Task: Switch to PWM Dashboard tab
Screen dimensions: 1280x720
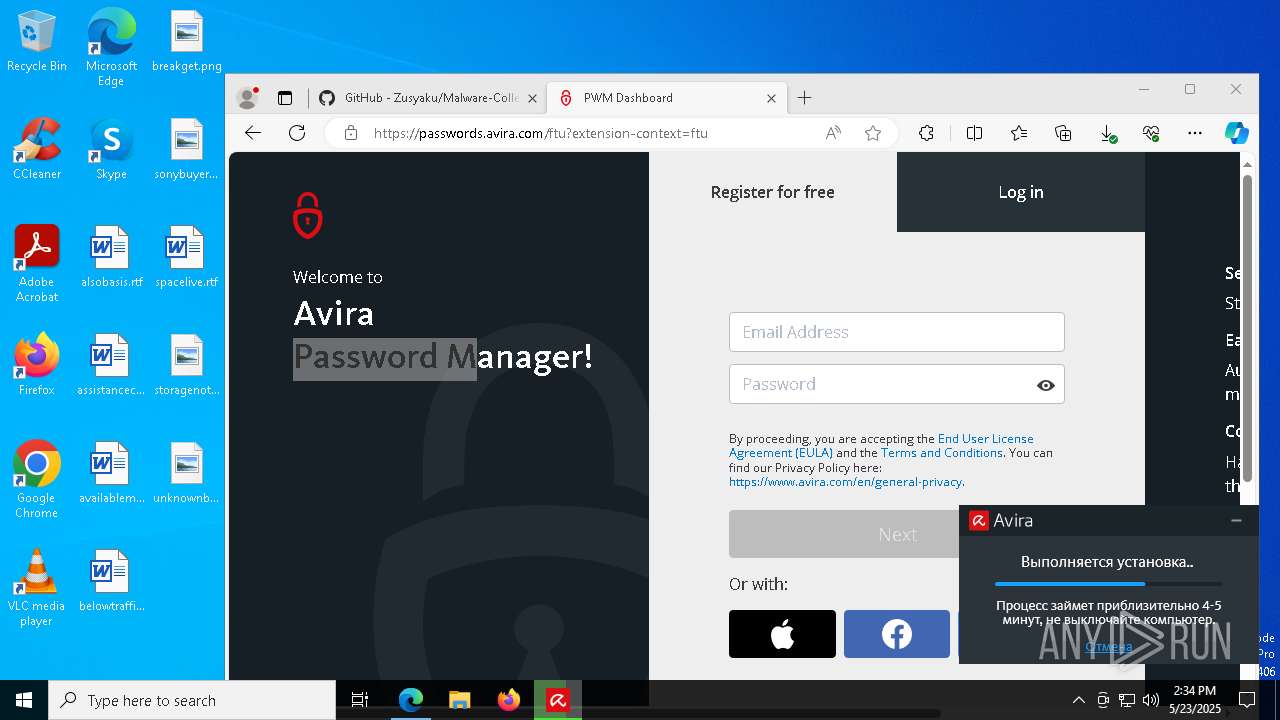Action: click(667, 98)
